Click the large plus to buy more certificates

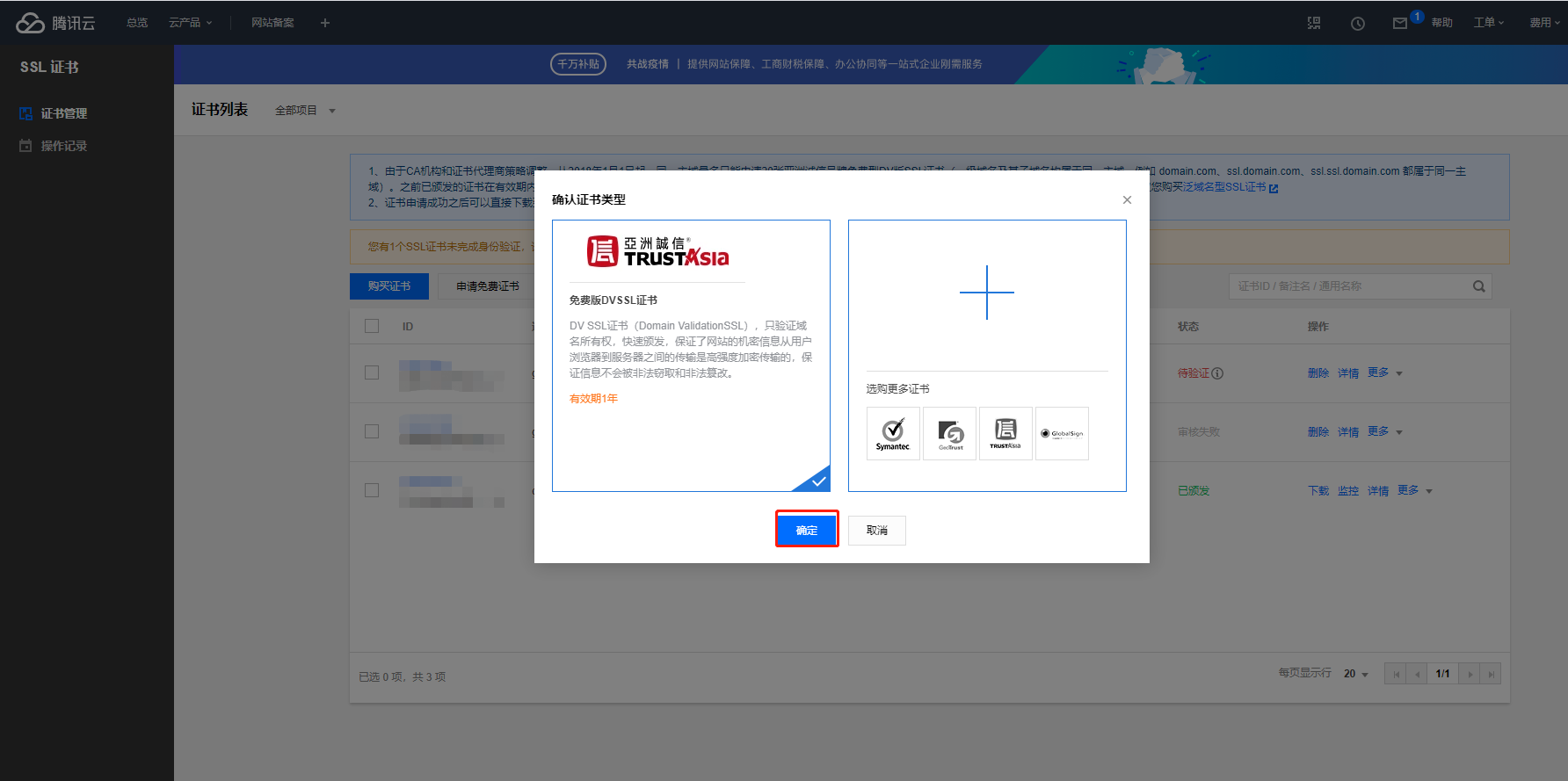(x=987, y=293)
